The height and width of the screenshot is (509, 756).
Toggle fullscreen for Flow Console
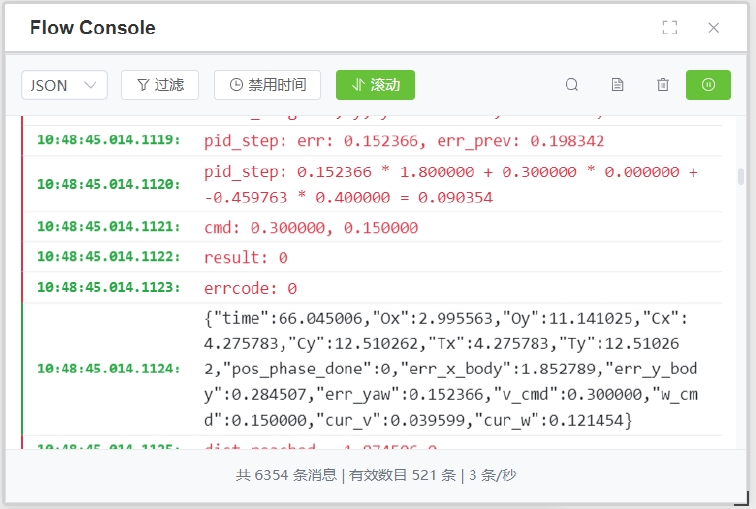670,27
